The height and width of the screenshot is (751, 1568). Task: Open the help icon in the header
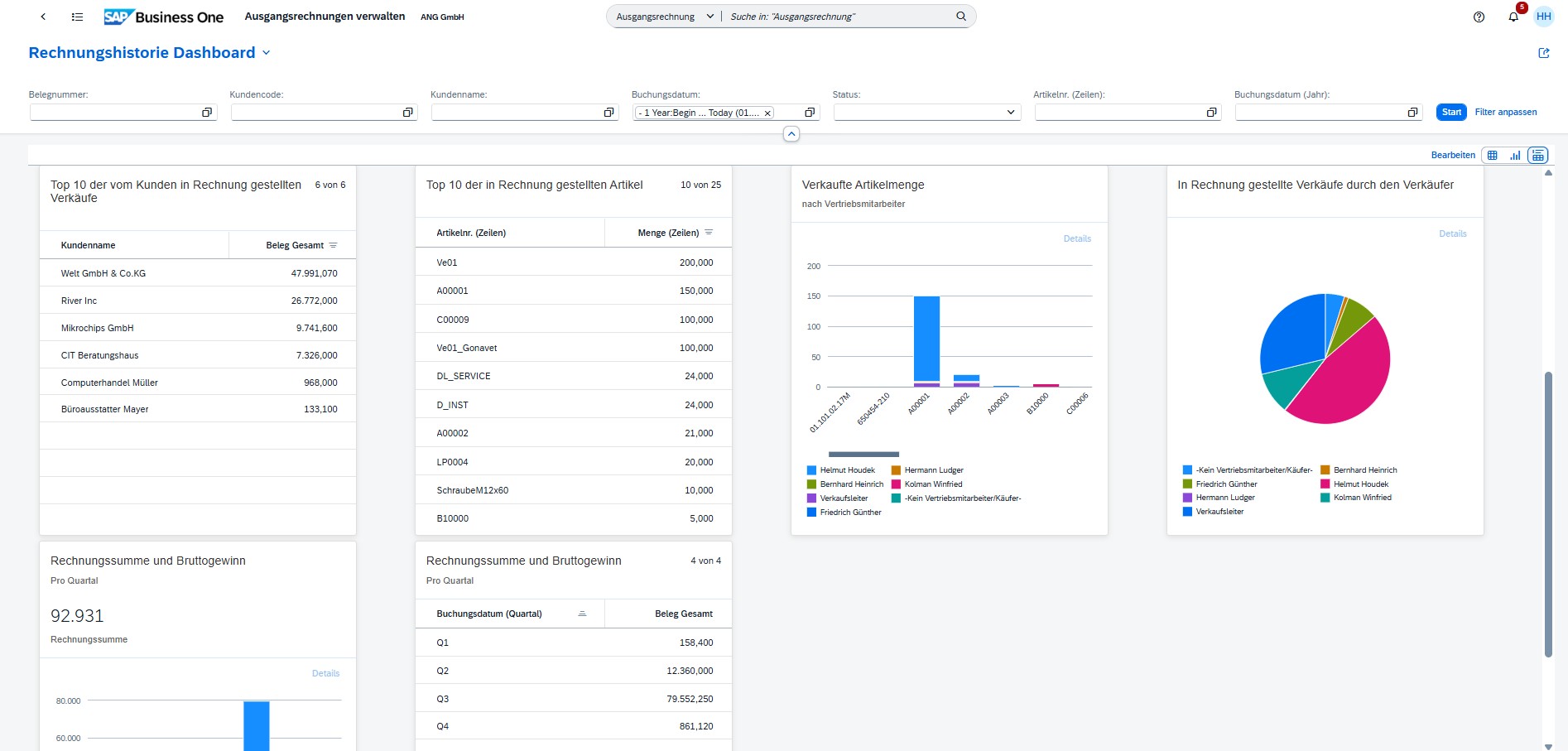pos(1479,17)
